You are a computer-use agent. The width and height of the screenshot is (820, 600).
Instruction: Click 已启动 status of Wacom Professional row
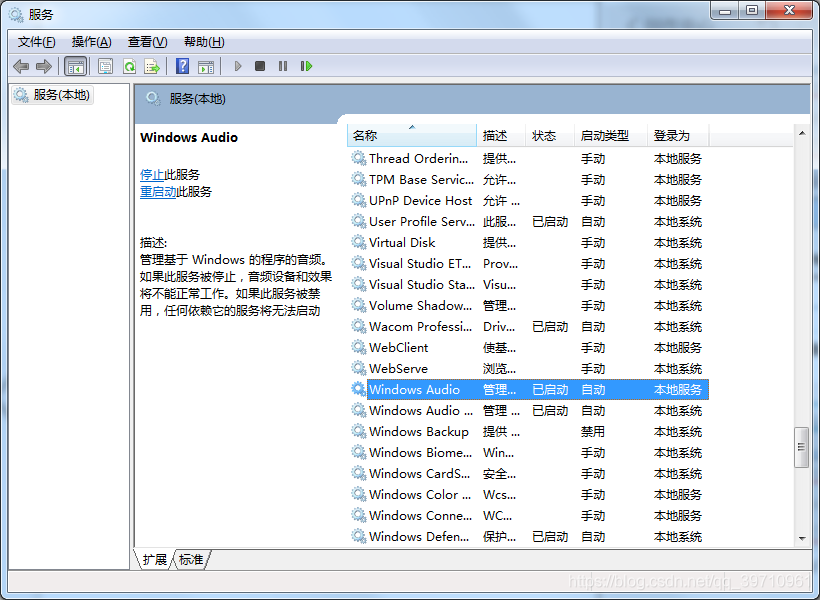click(550, 326)
